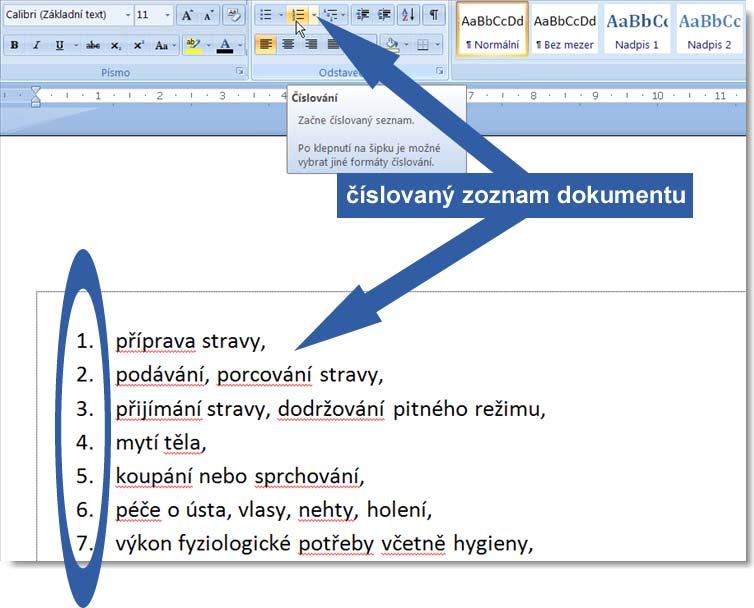The image size is (754, 608).
Task: Toggle the Show paragraph marks icon
Action: [x=434, y=15]
